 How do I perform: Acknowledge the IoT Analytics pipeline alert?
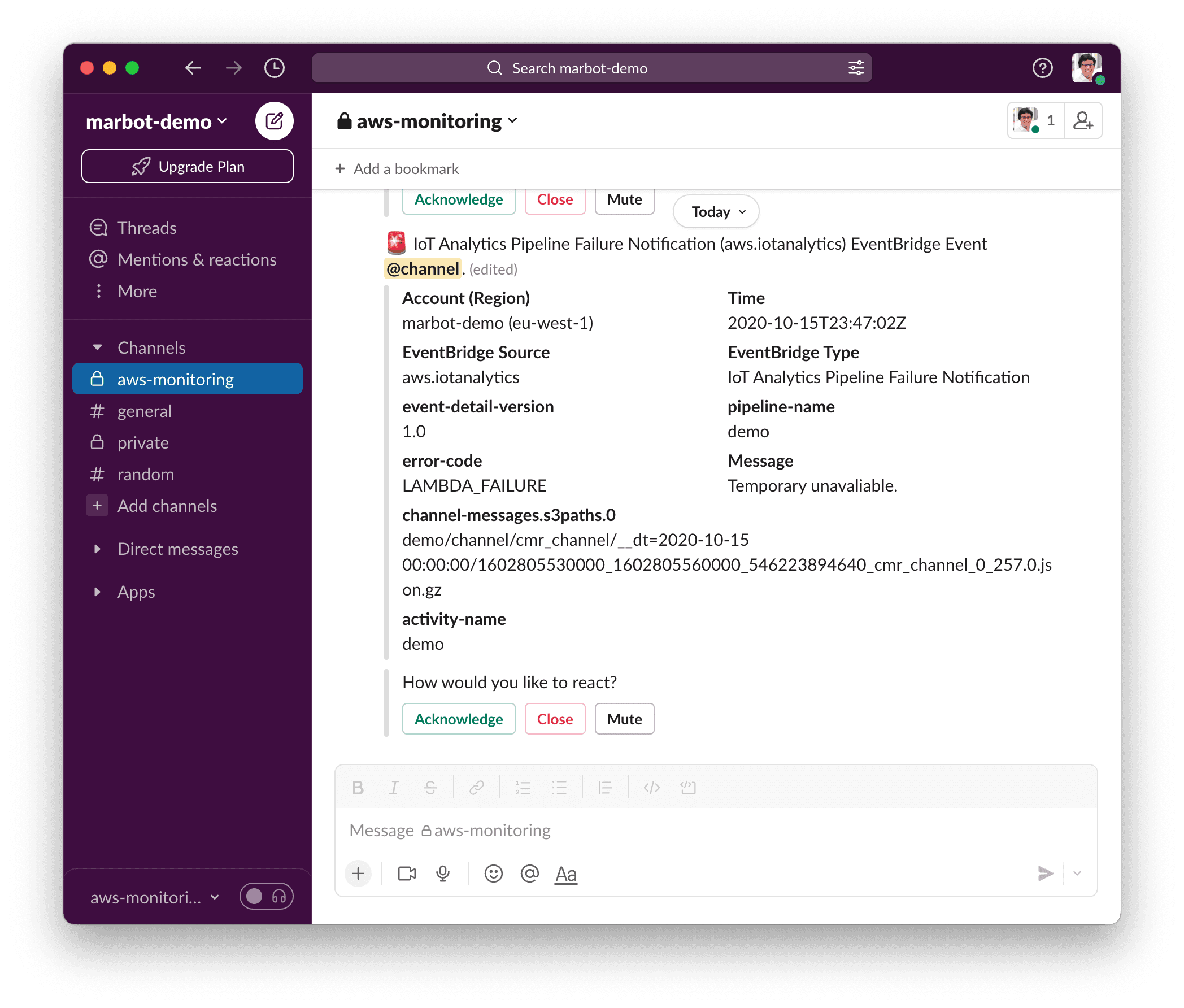(x=459, y=719)
